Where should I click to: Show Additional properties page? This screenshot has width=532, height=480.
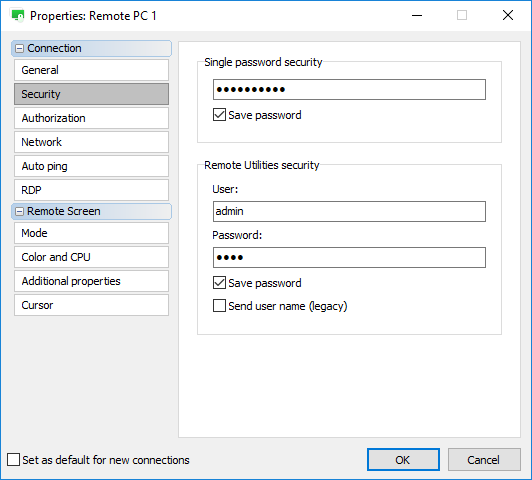[91, 281]
